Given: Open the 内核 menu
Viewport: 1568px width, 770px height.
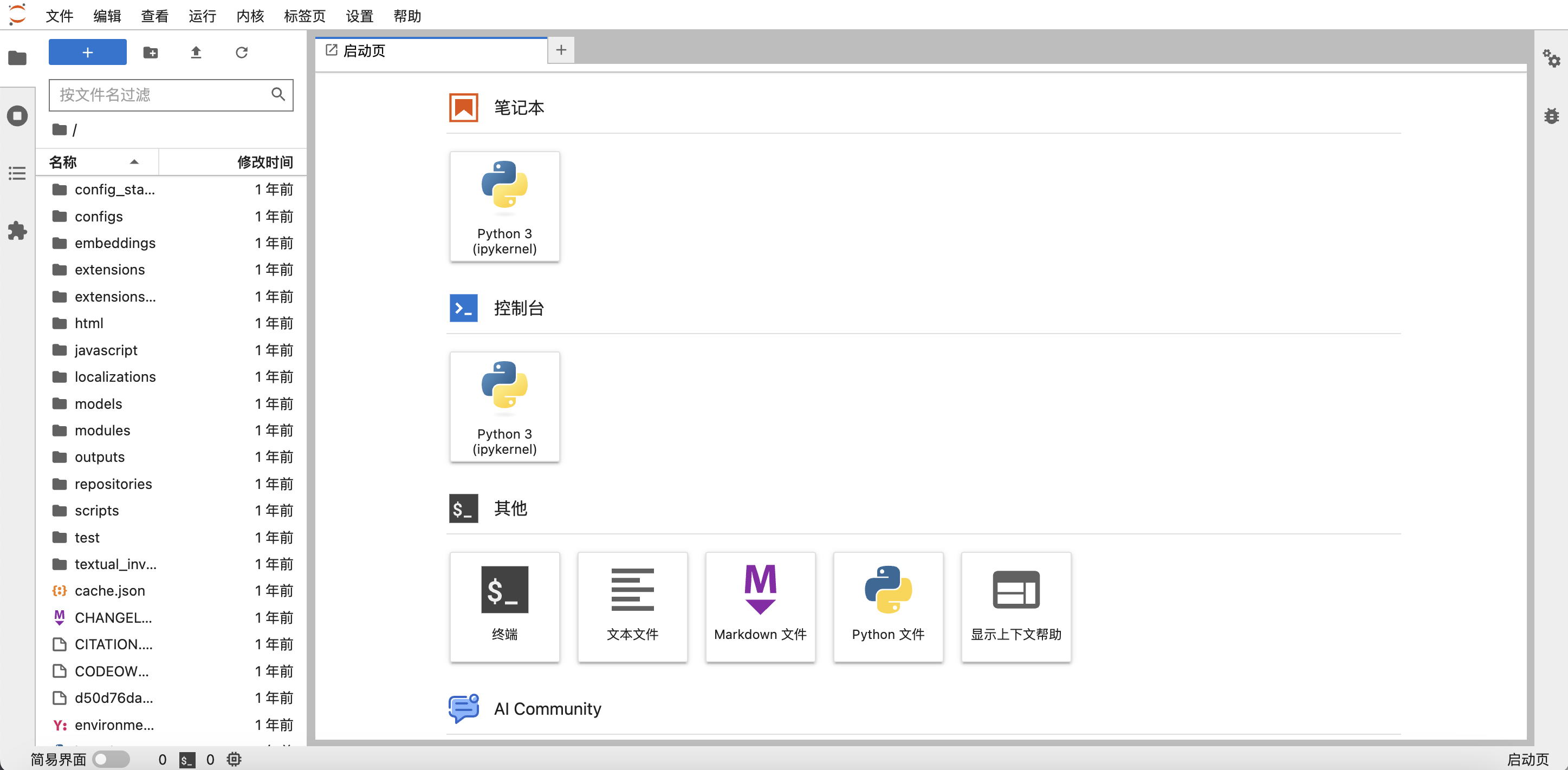Looking at the screenshot, I should click(250, 16).
